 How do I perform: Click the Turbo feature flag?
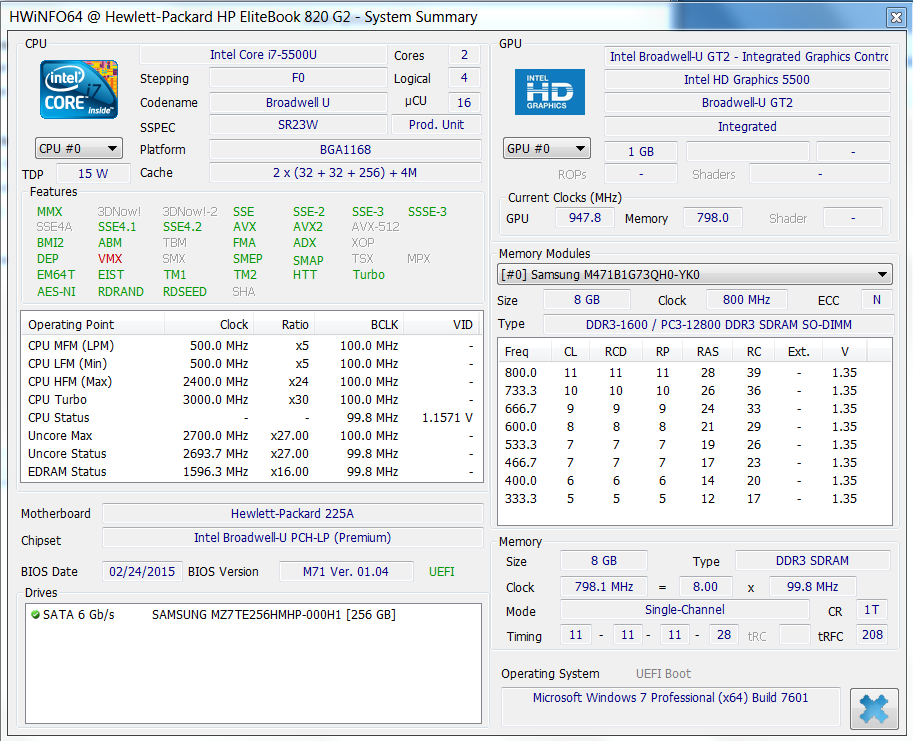369,275
